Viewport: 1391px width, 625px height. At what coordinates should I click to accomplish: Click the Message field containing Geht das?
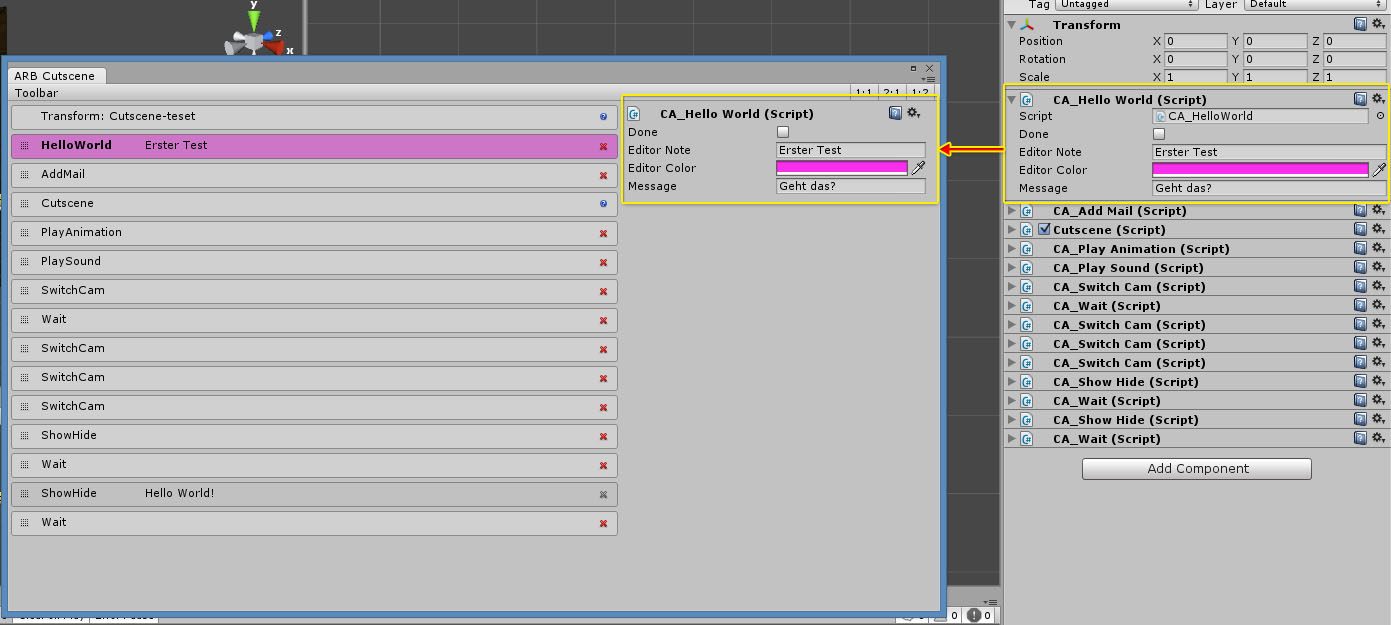click(850, 186)
